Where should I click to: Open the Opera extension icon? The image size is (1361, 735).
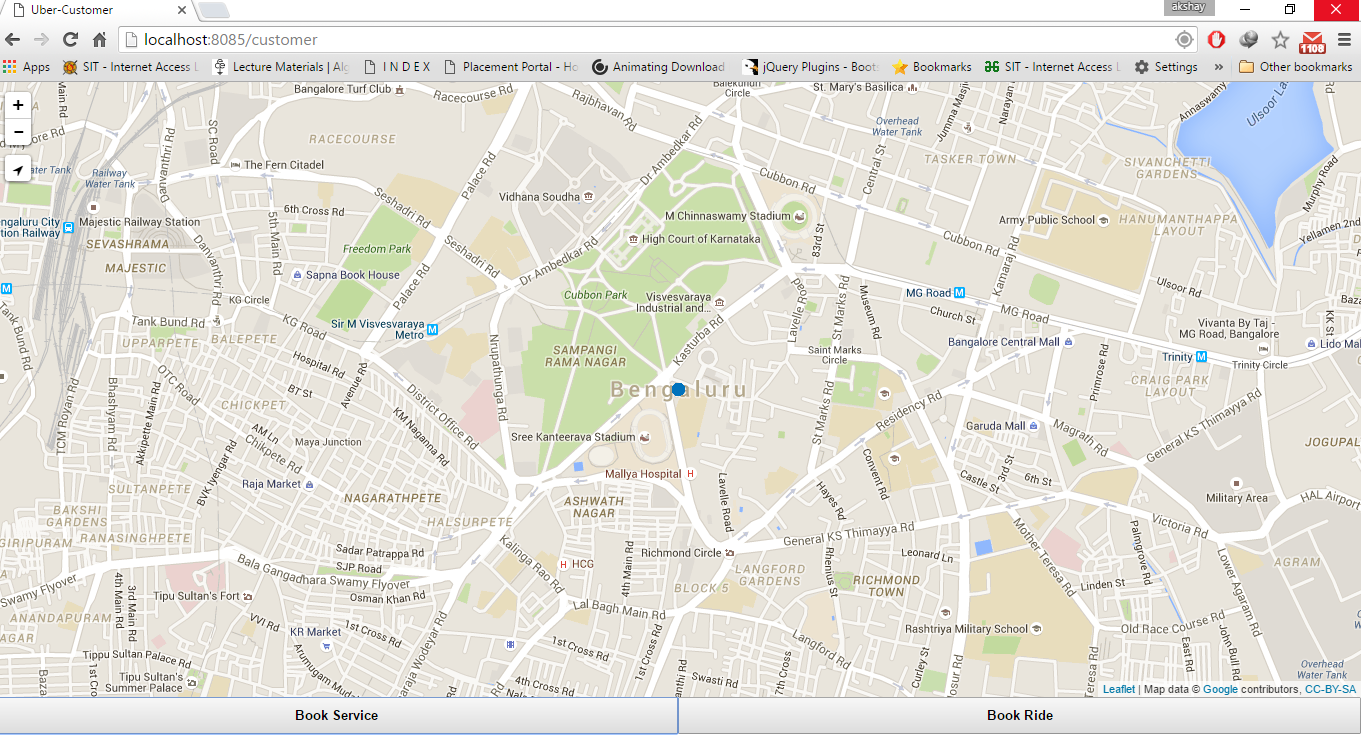(1216, 40)
